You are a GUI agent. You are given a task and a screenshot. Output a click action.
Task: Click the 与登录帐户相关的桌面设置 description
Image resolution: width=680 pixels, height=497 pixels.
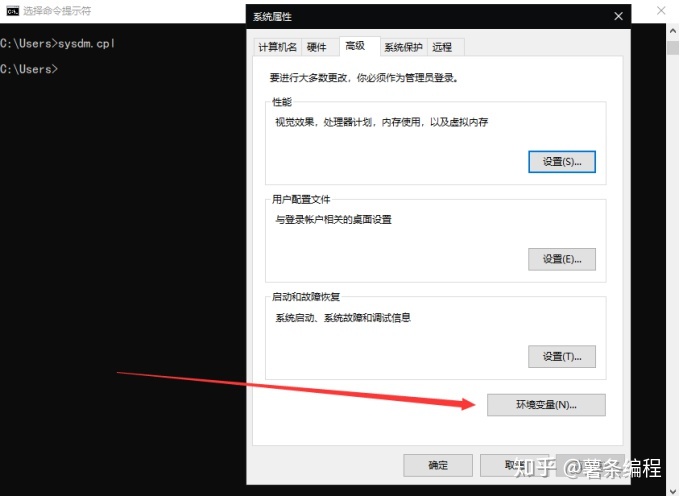point(333,220)
